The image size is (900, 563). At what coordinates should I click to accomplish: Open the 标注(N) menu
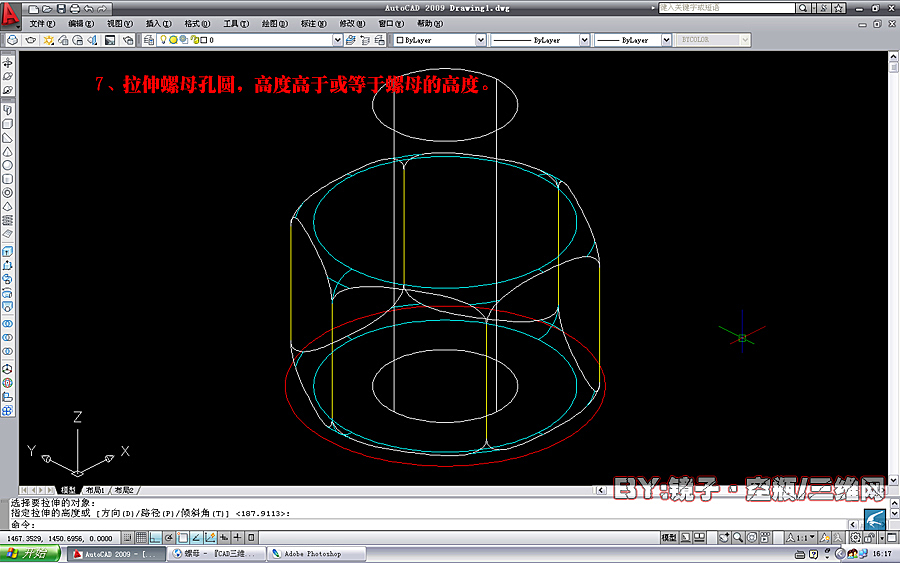pyautogui.click(x=313, y=24)
